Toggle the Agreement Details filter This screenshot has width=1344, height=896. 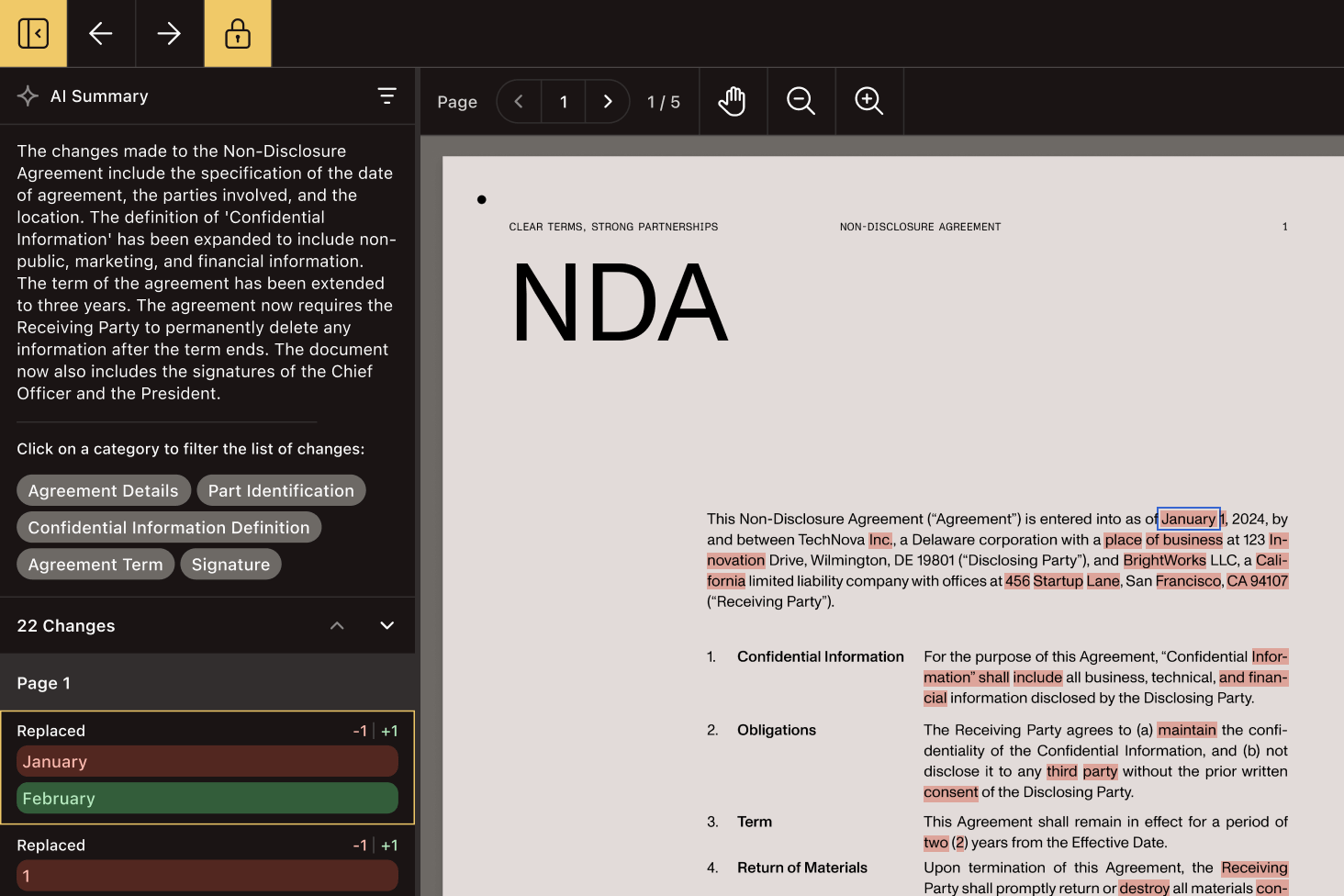[x=103, y=490]
